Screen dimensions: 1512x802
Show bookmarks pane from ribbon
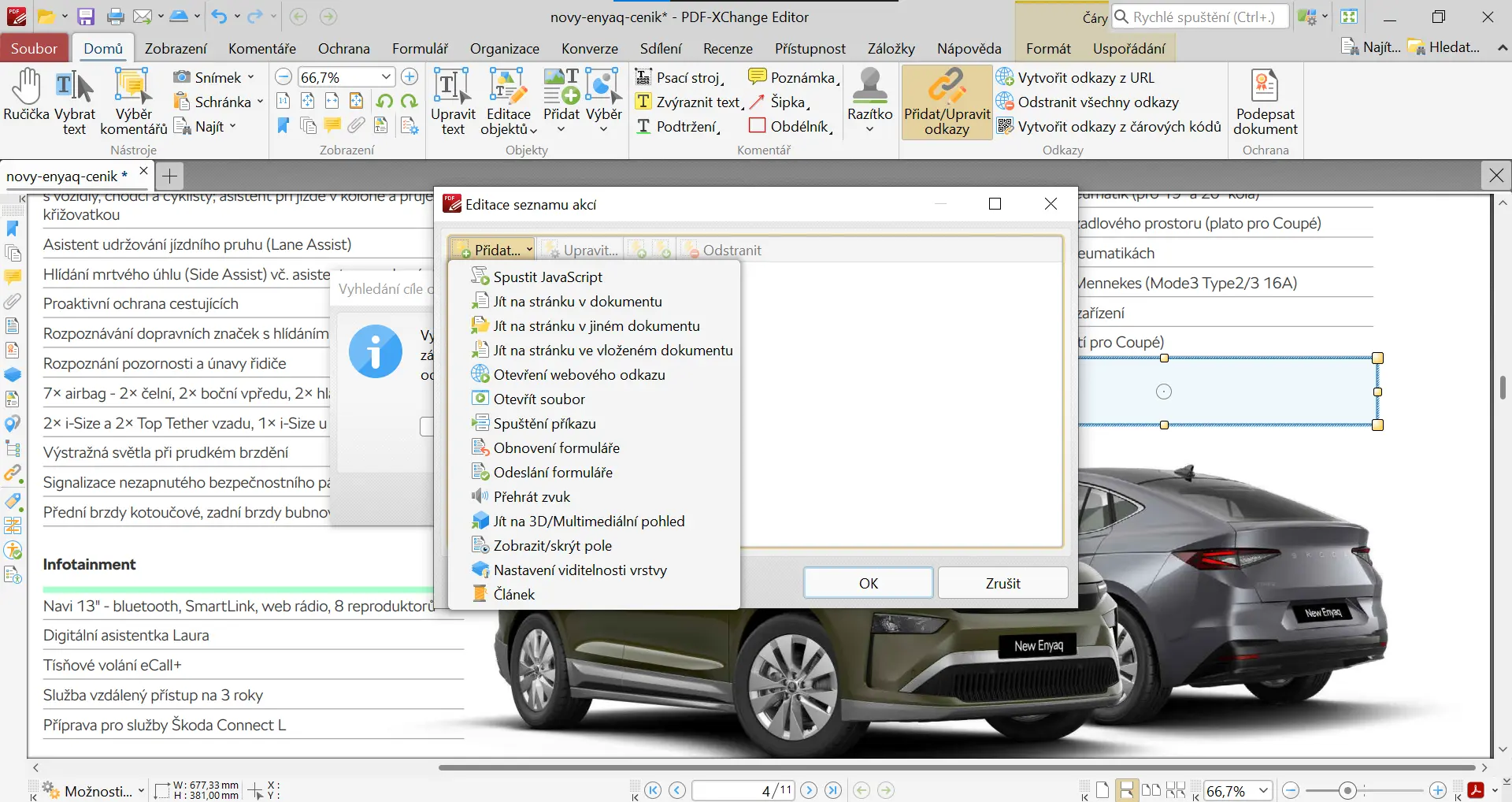[283, 125]
